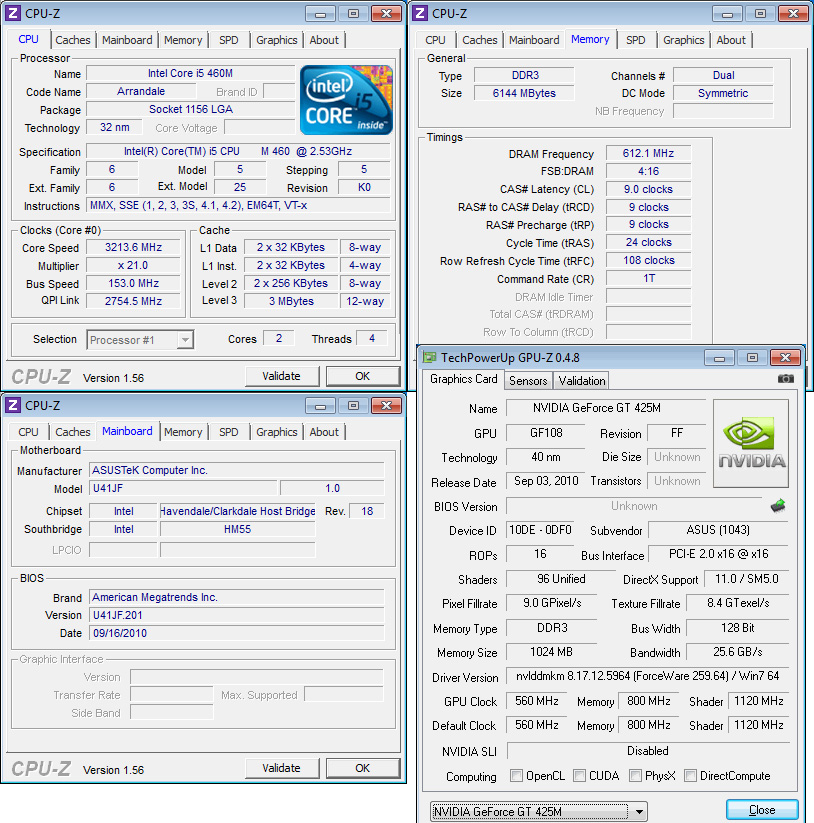Click the BIOS Version value U41JF.201
The image size is (814, 823).
tap(237, 615)
